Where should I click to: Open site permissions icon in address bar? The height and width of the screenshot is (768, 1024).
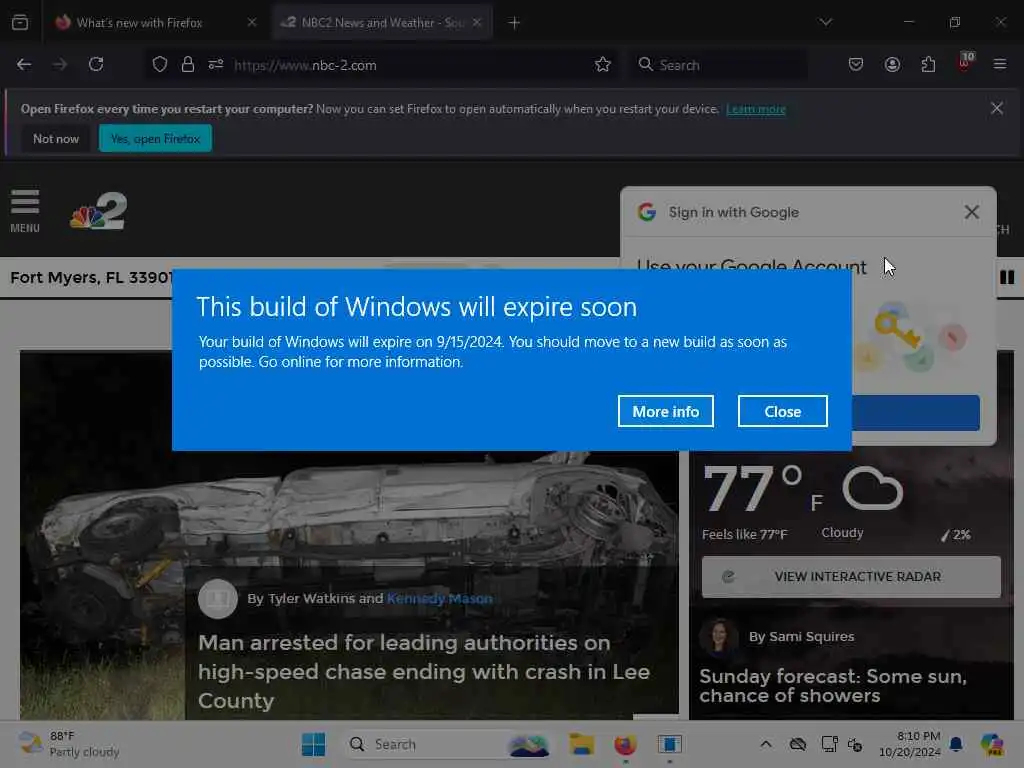216,65
